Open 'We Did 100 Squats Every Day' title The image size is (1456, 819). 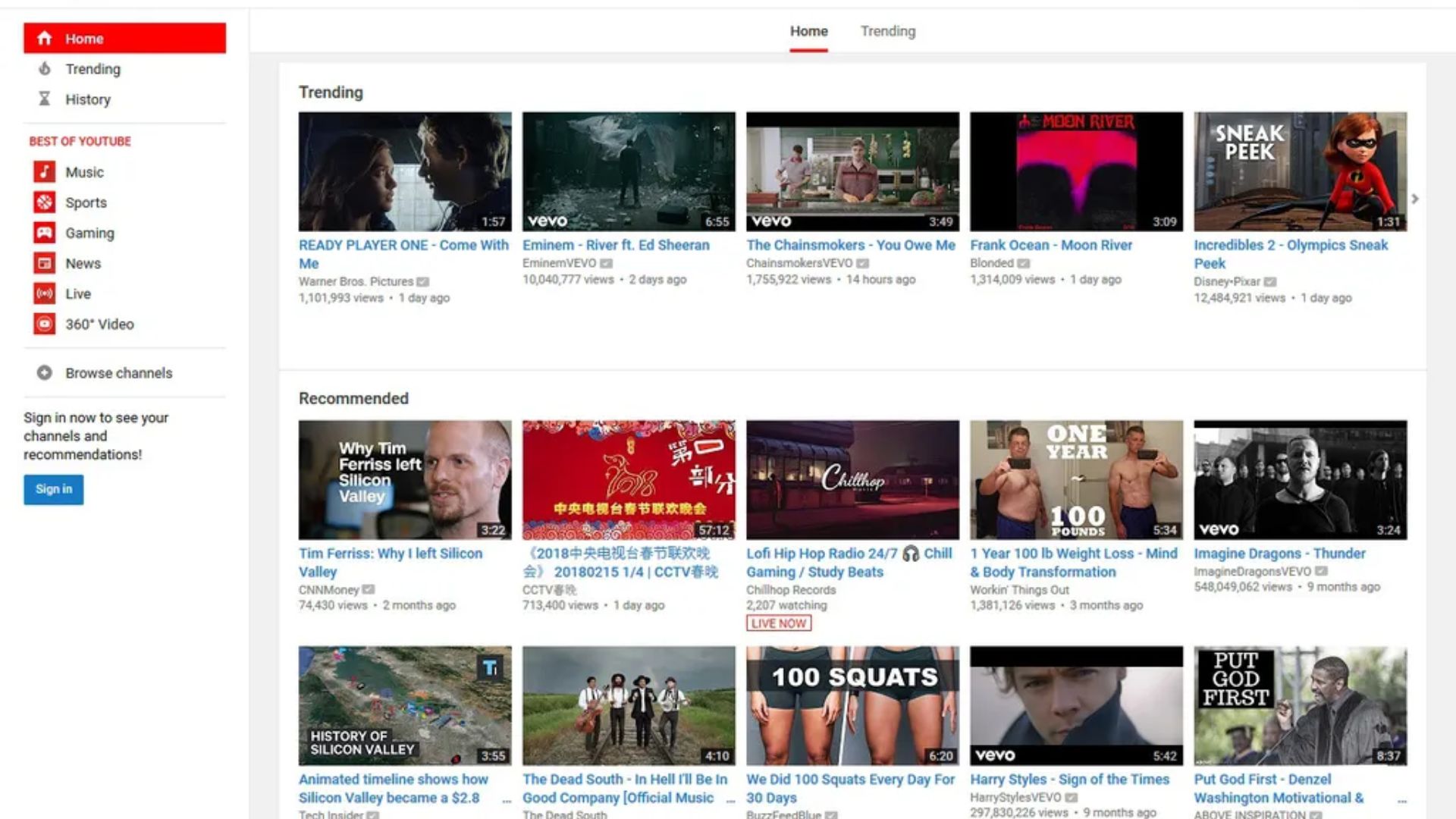click(x=850, y=788)
